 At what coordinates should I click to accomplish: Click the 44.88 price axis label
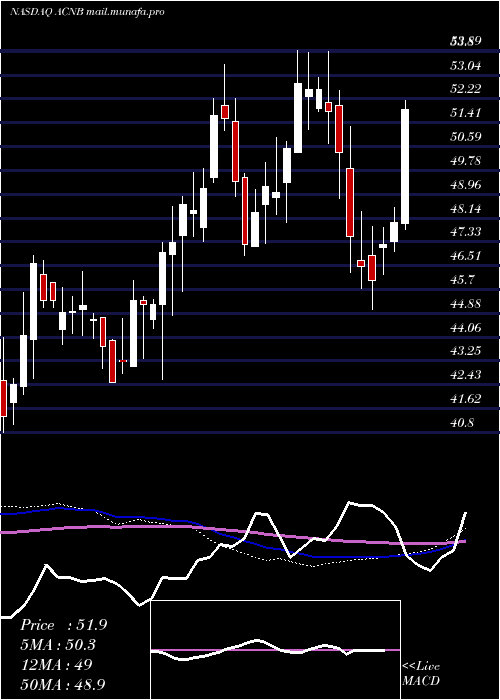(x=466, y=304)
